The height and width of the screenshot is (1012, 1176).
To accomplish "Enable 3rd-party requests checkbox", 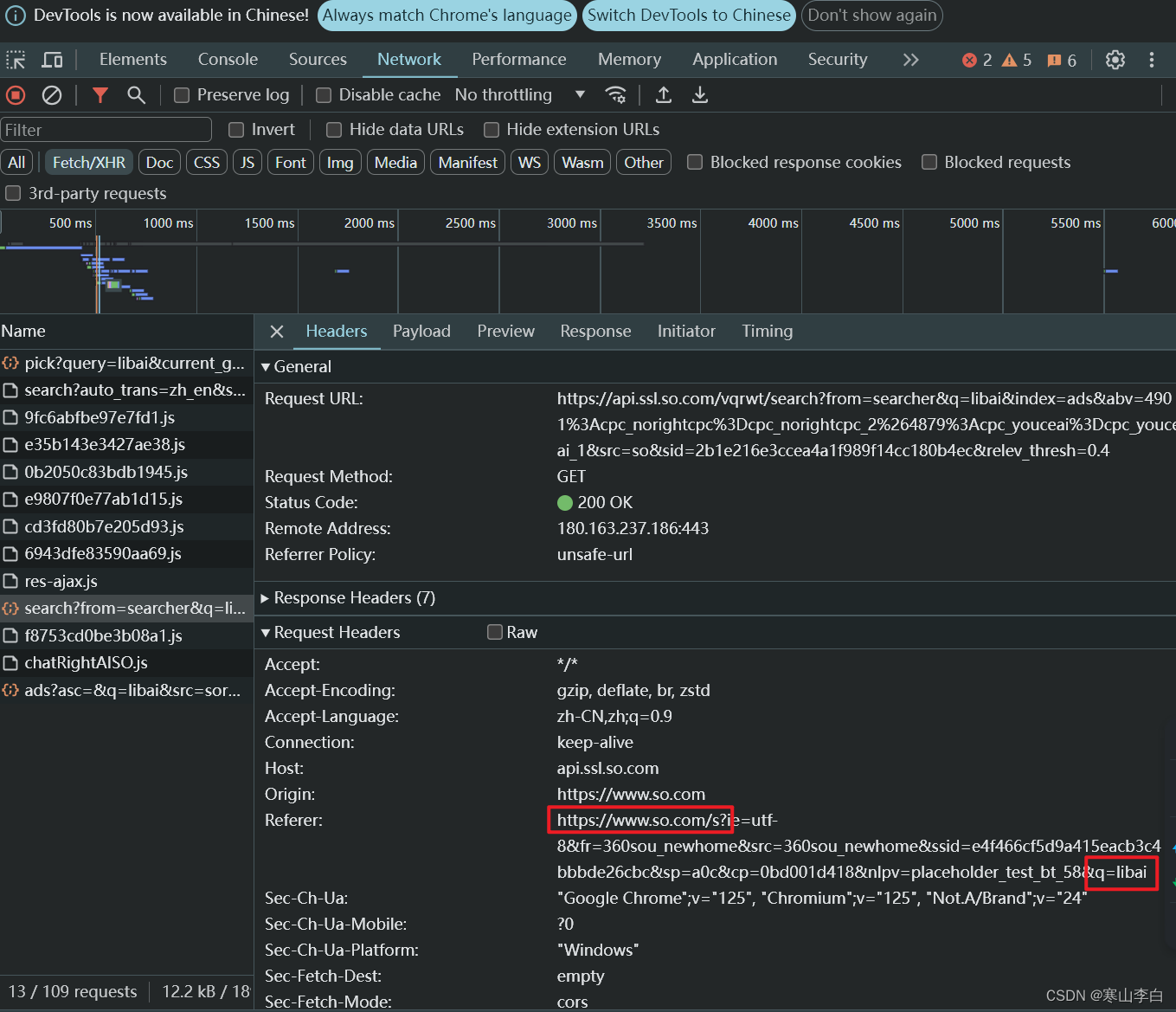I will tap(13, 194).
